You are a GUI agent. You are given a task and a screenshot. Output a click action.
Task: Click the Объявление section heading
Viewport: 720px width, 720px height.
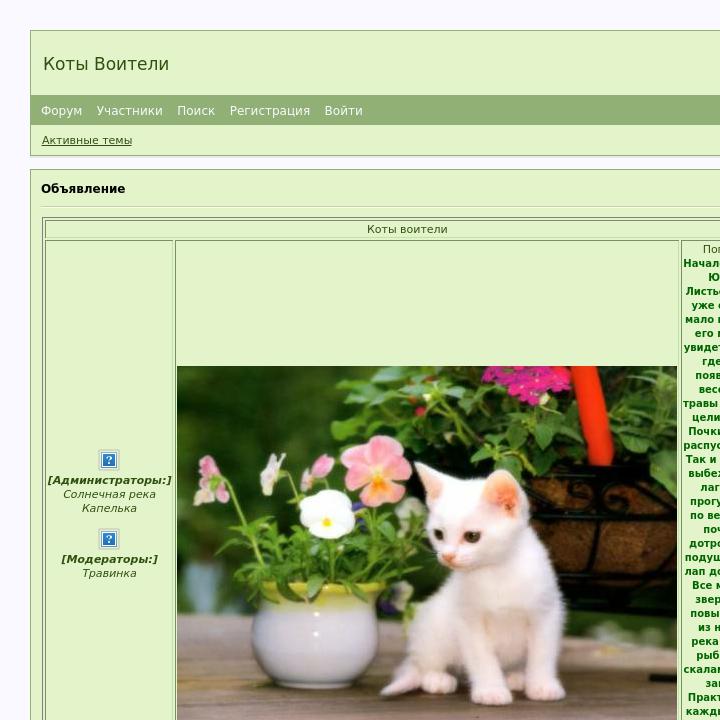pyautogui.click(x=83, y=189)
